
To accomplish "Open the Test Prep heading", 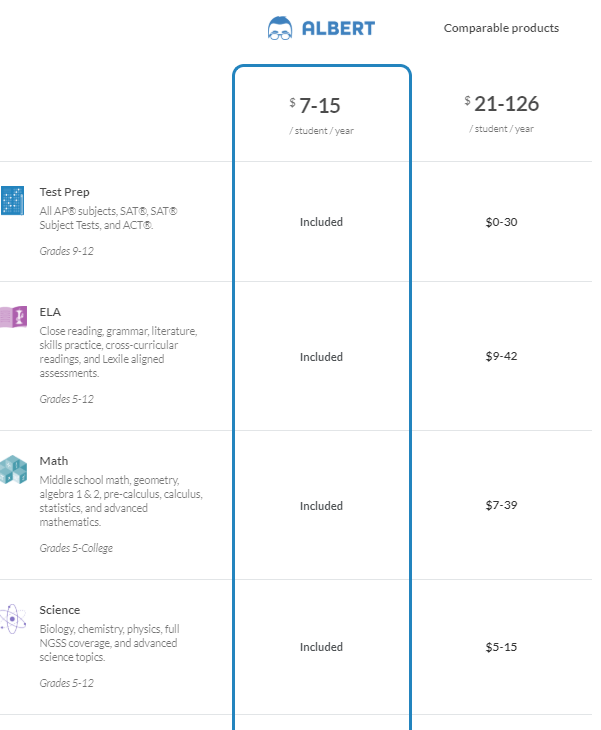I will coord(64,192).
